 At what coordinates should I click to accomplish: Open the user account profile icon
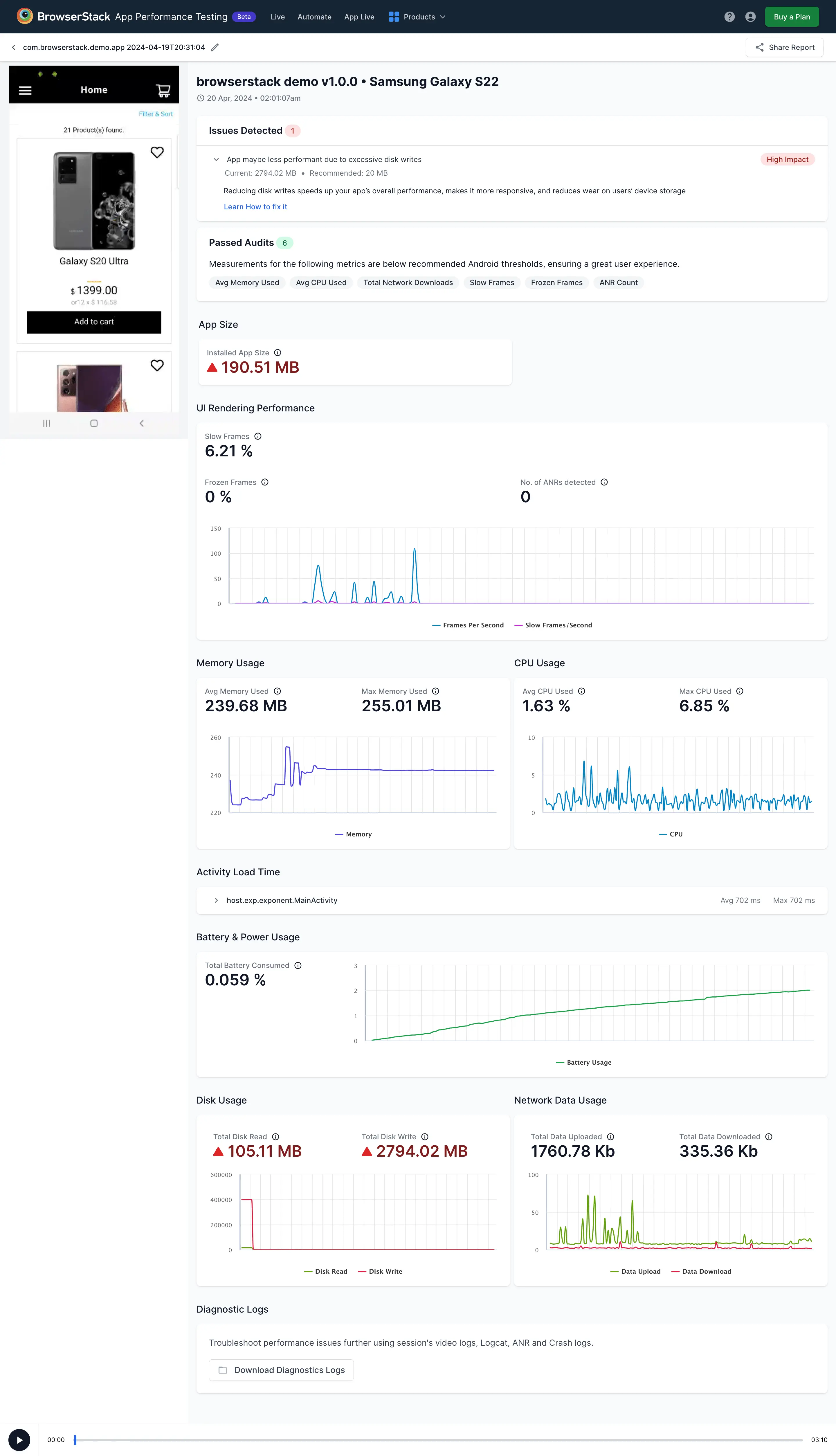tap(750, 17)
